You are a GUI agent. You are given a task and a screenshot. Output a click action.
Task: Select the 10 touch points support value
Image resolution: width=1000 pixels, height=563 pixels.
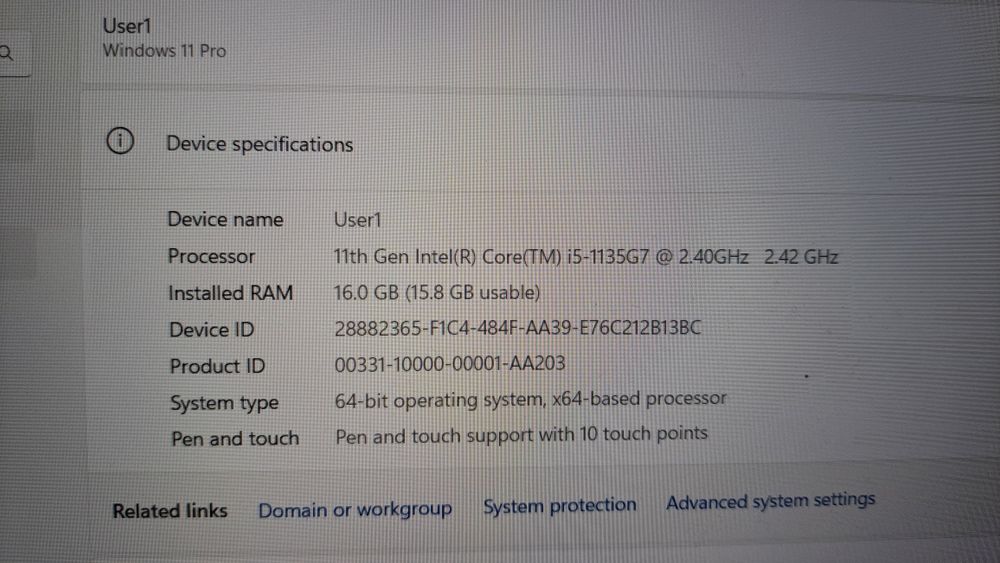(x=522, y=435)
